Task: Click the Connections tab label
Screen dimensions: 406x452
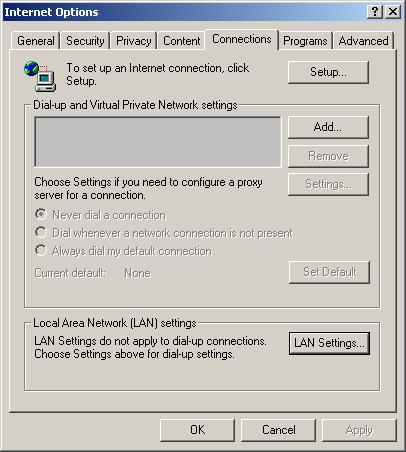Action: click(242, 39)
